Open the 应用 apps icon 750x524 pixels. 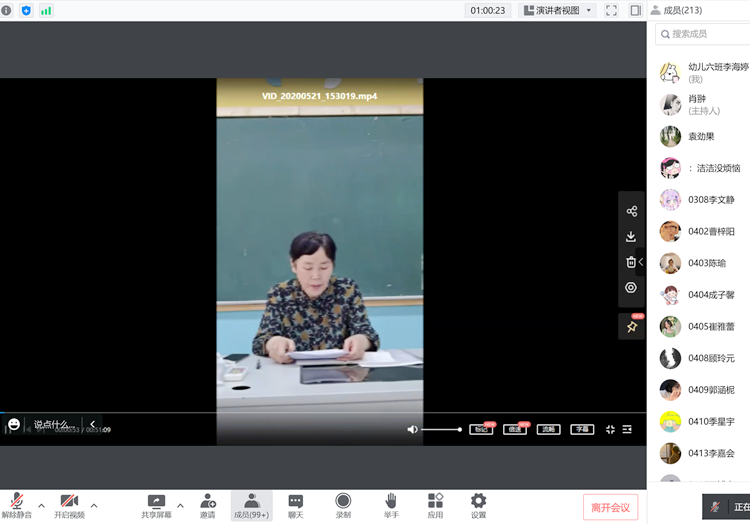[435, 506]
